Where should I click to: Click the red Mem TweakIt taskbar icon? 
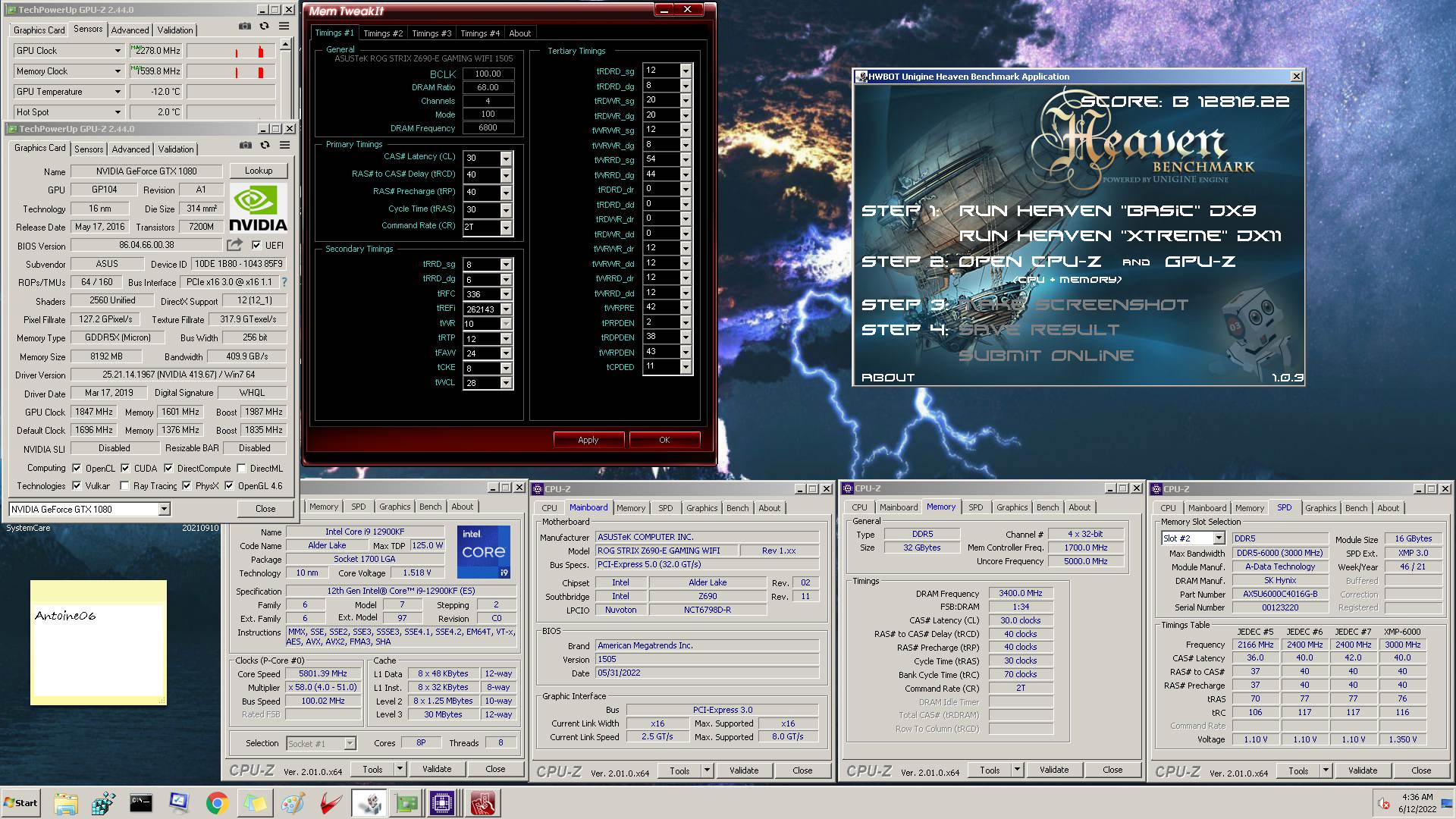[482, 803]
